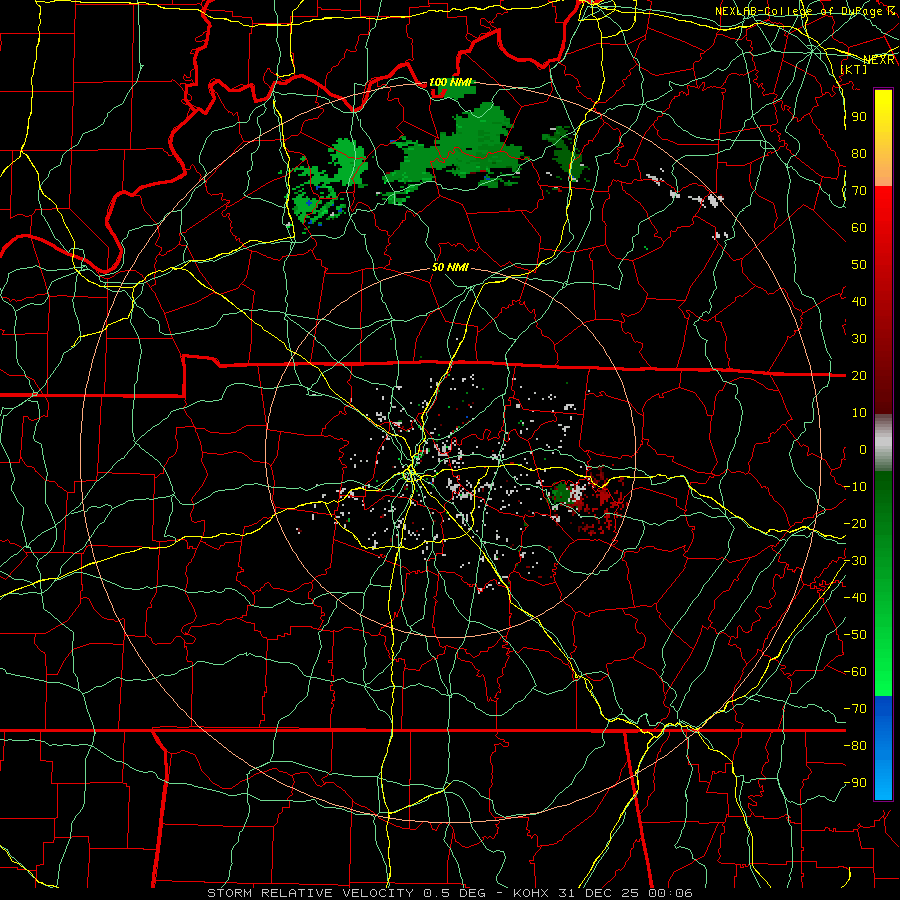The height and width of the screenshot is (900, 900).
Task: Select the light blue bottom segment of scale
Action: click(x=883, y=781)
